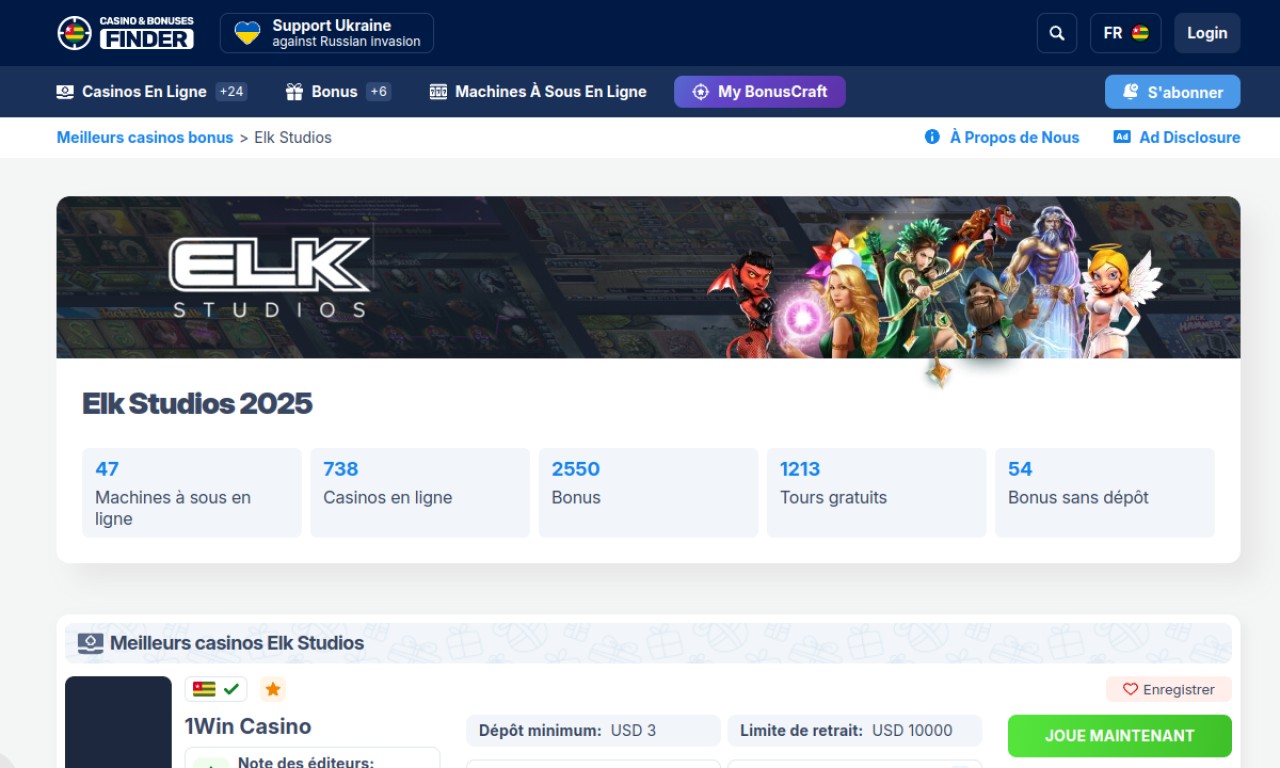Image resolution: width=1280 pixels, height=768 pixels.
Task: Click the target icon in My BonusCraft
Action: [701, 91]
